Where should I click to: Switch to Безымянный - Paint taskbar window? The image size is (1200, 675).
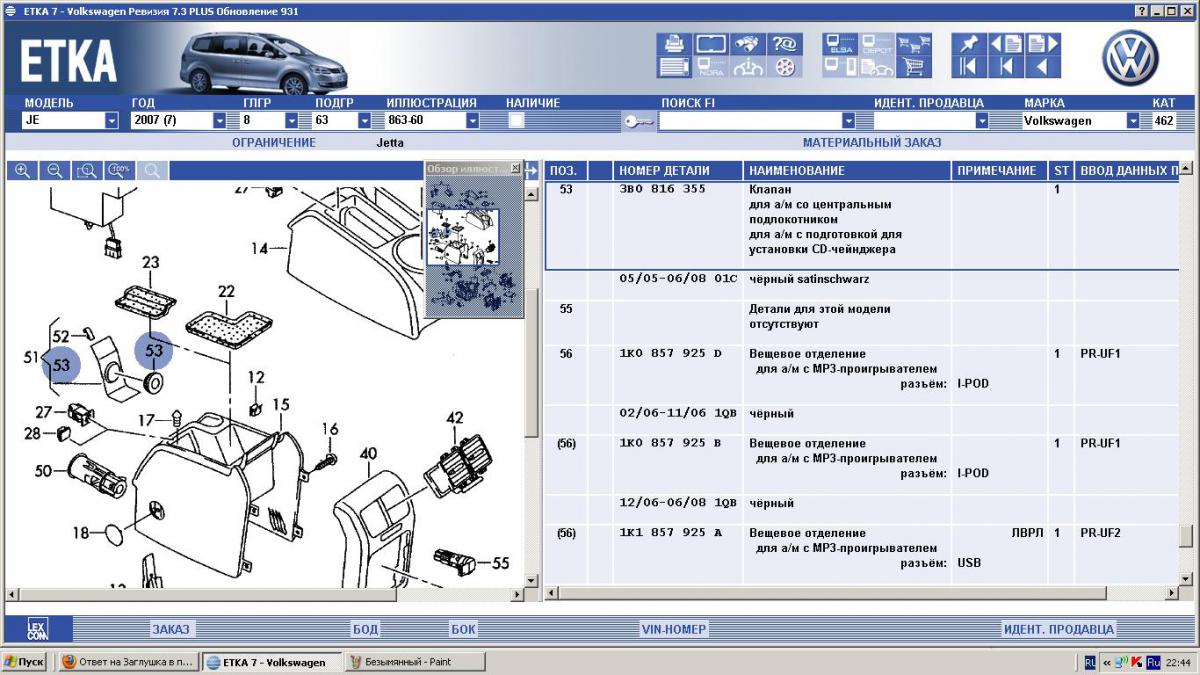(415, 662)
